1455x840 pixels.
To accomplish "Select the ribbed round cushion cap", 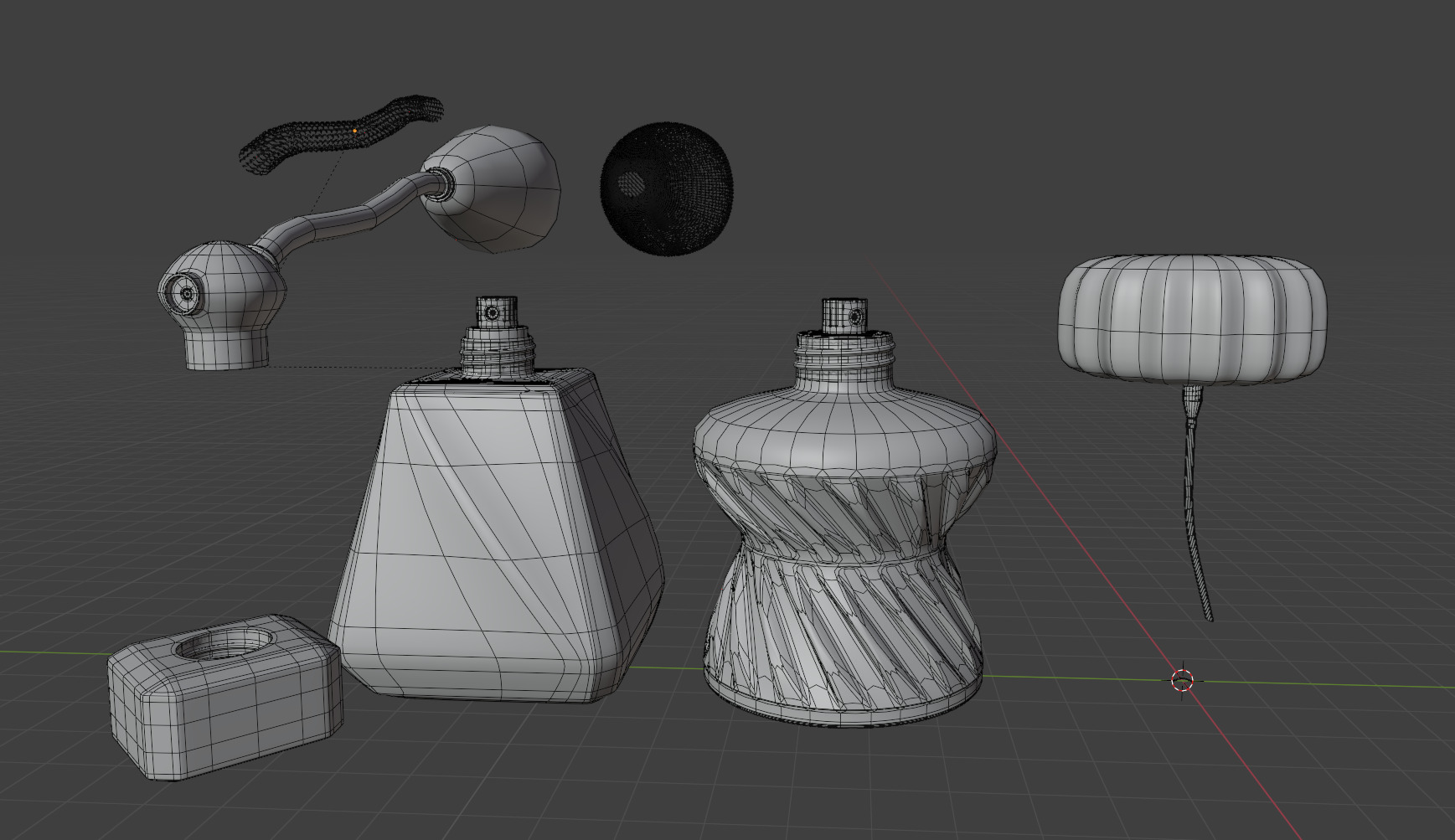I will (1193, 319).
